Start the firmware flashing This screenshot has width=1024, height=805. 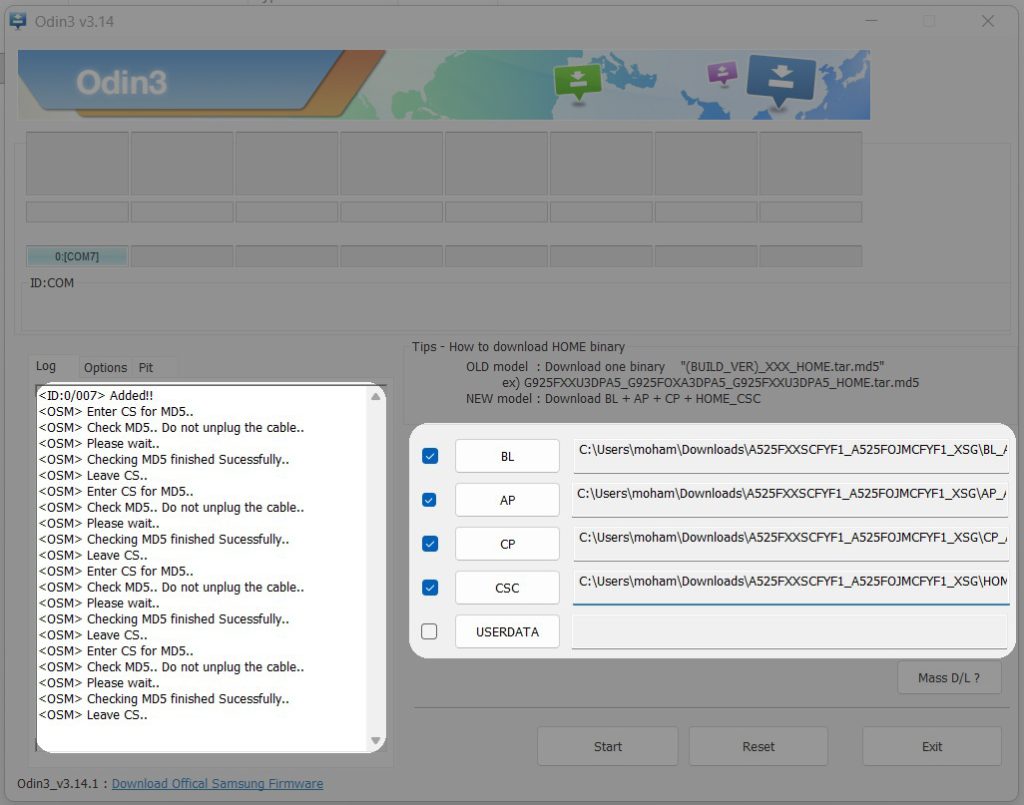point(607,746)
